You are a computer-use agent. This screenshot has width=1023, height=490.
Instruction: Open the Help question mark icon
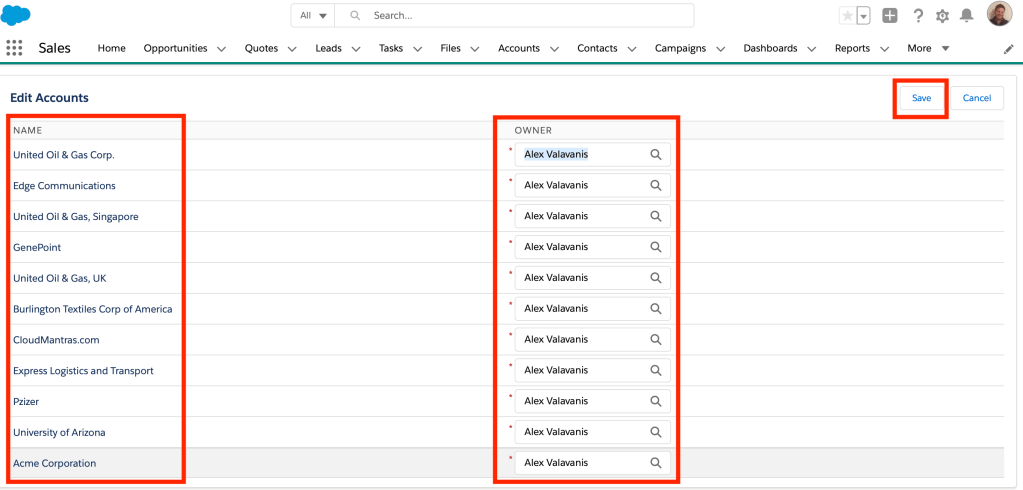[x=918, y=16]
